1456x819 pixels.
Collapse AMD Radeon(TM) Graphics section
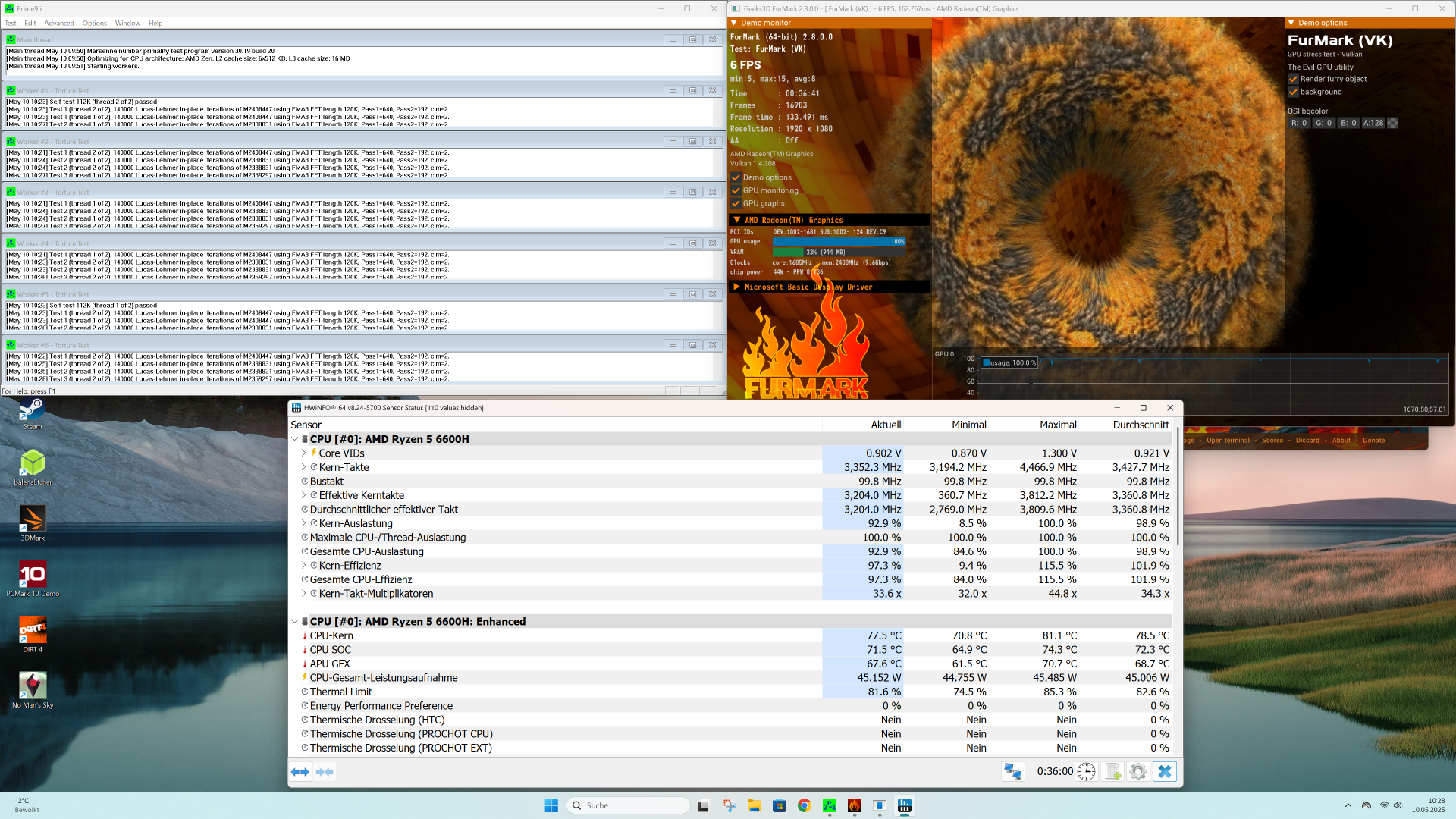tap(736, 220)
